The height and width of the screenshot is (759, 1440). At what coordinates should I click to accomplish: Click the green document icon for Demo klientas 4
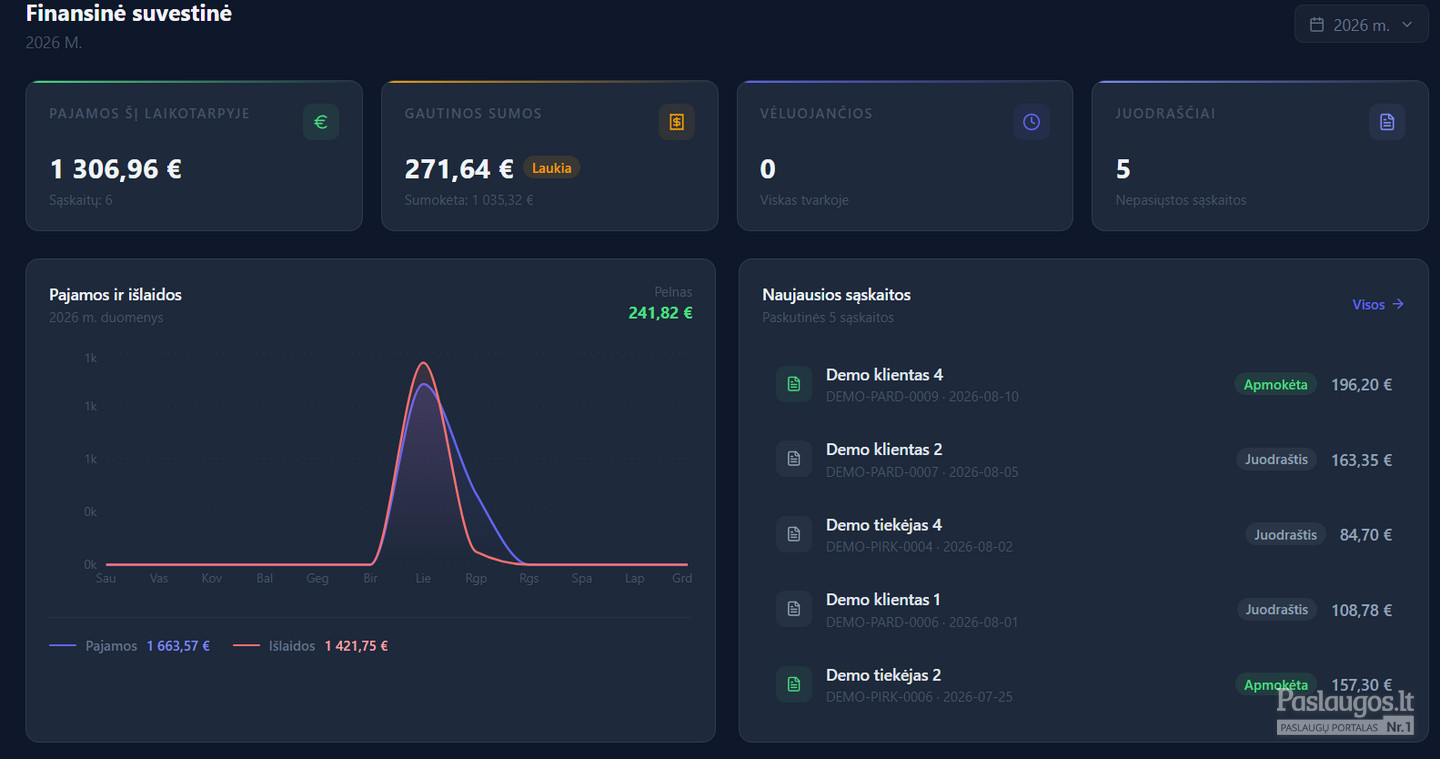click(794, 384)
